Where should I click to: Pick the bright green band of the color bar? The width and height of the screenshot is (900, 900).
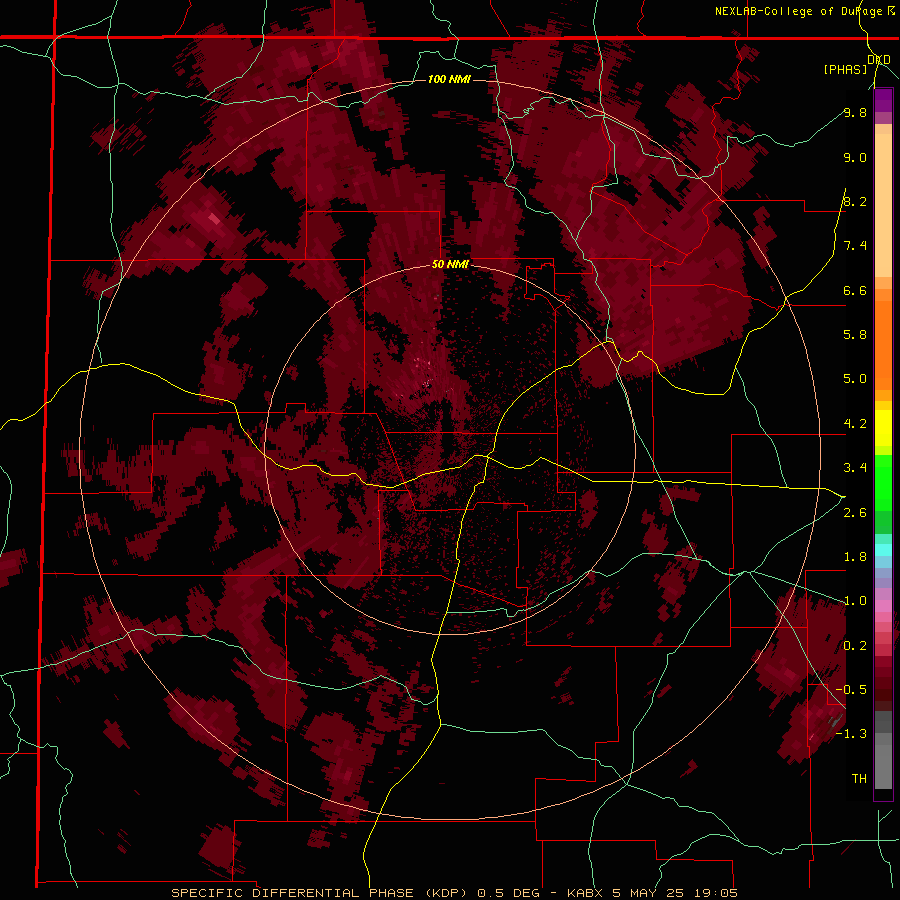883,482
